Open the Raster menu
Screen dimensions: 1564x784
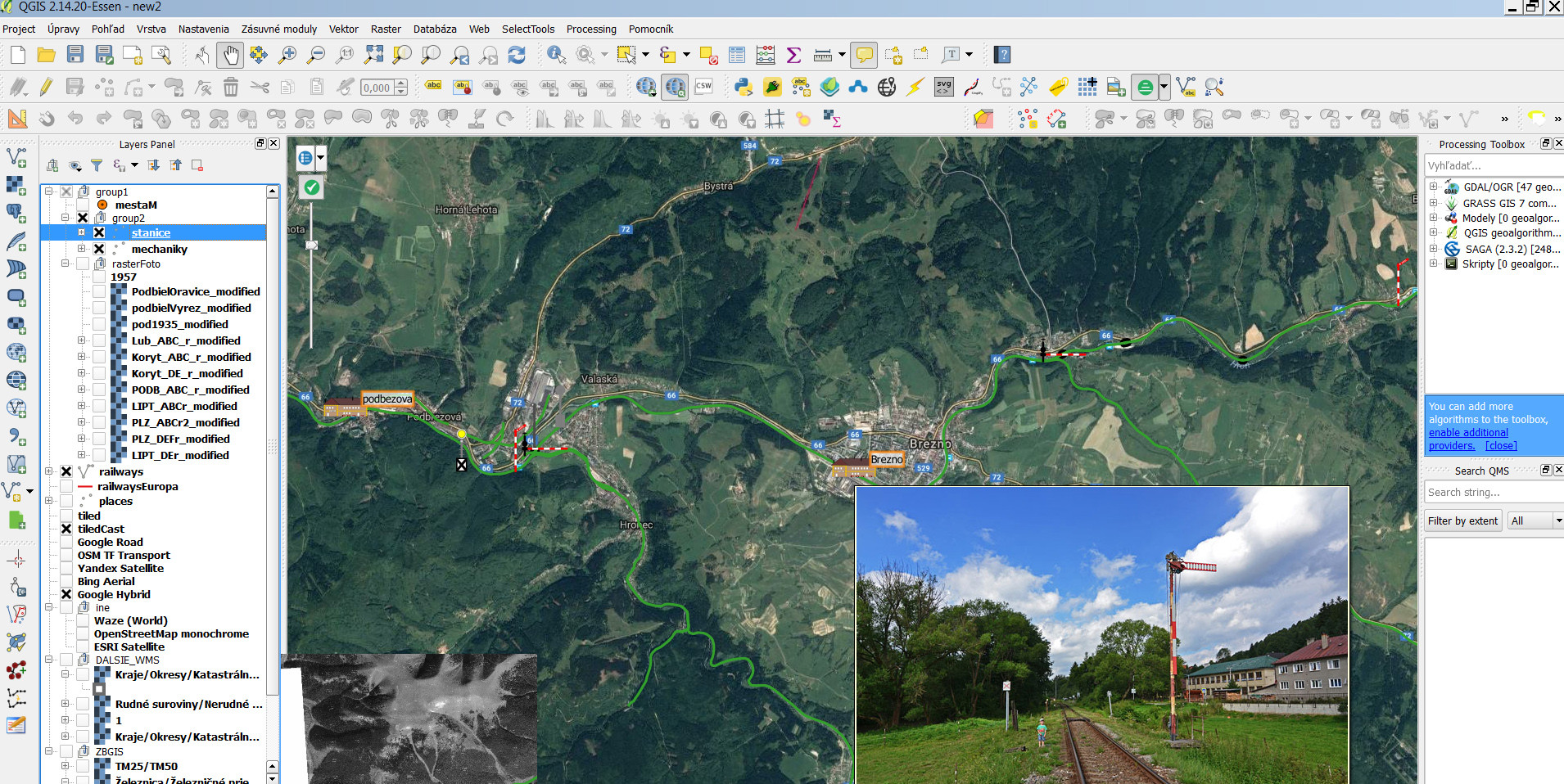(386, 29)
